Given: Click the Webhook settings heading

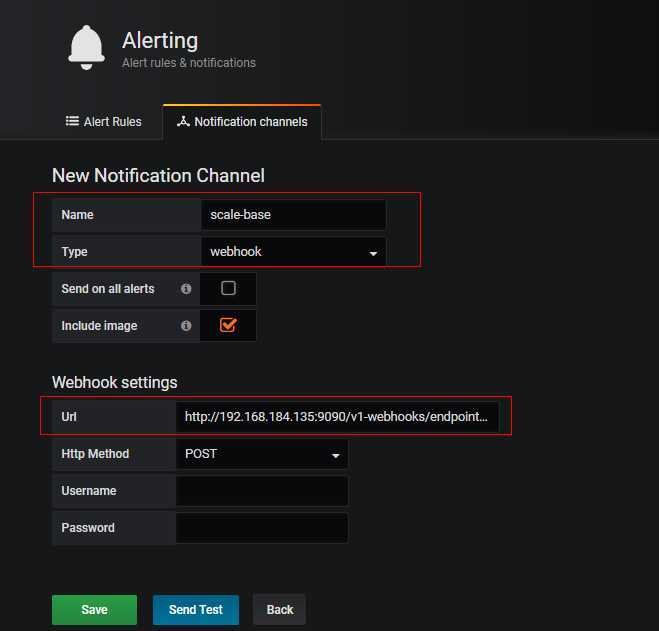Looking at the screenshot, I should [115, 383].
